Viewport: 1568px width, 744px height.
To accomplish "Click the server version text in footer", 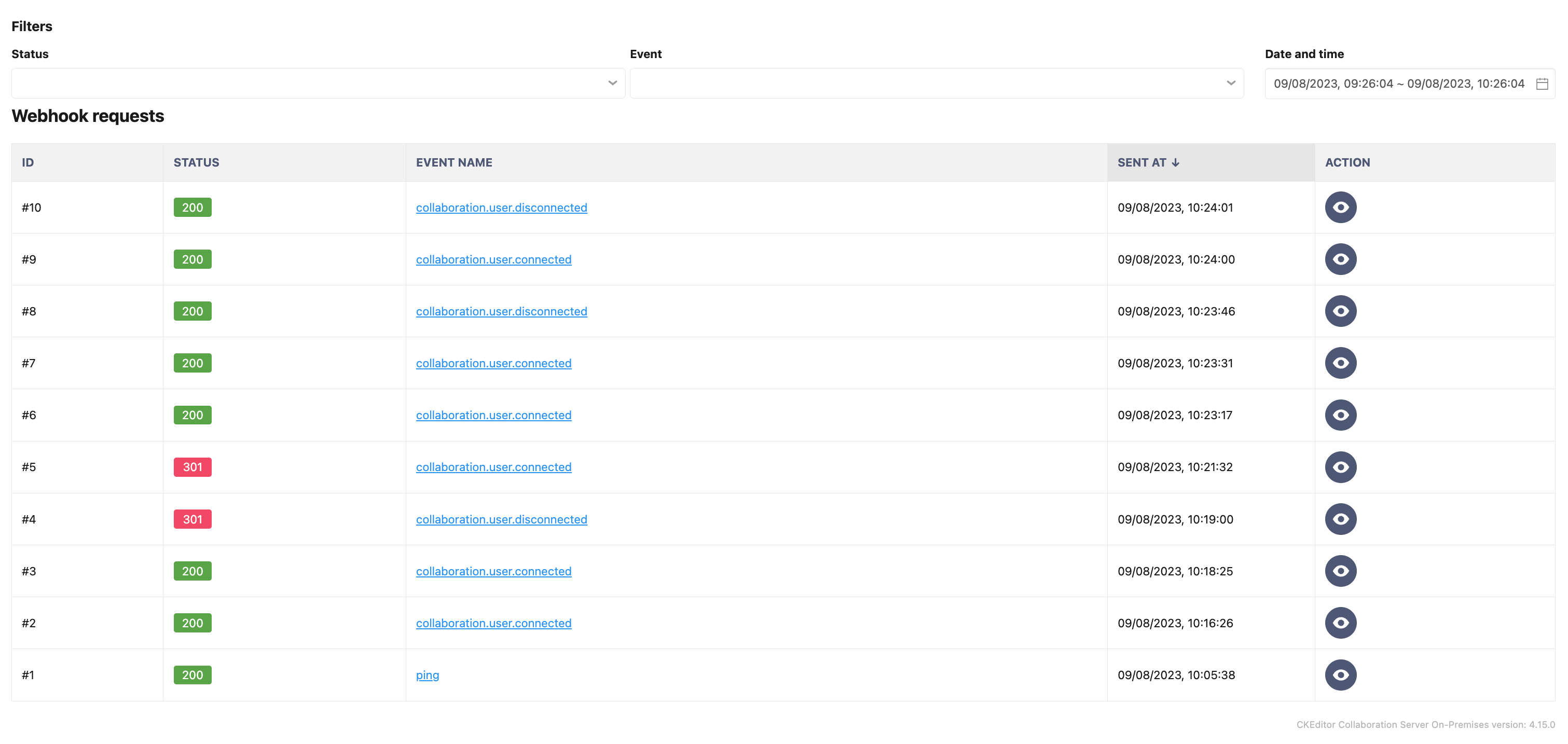I will click(1425, 724).
